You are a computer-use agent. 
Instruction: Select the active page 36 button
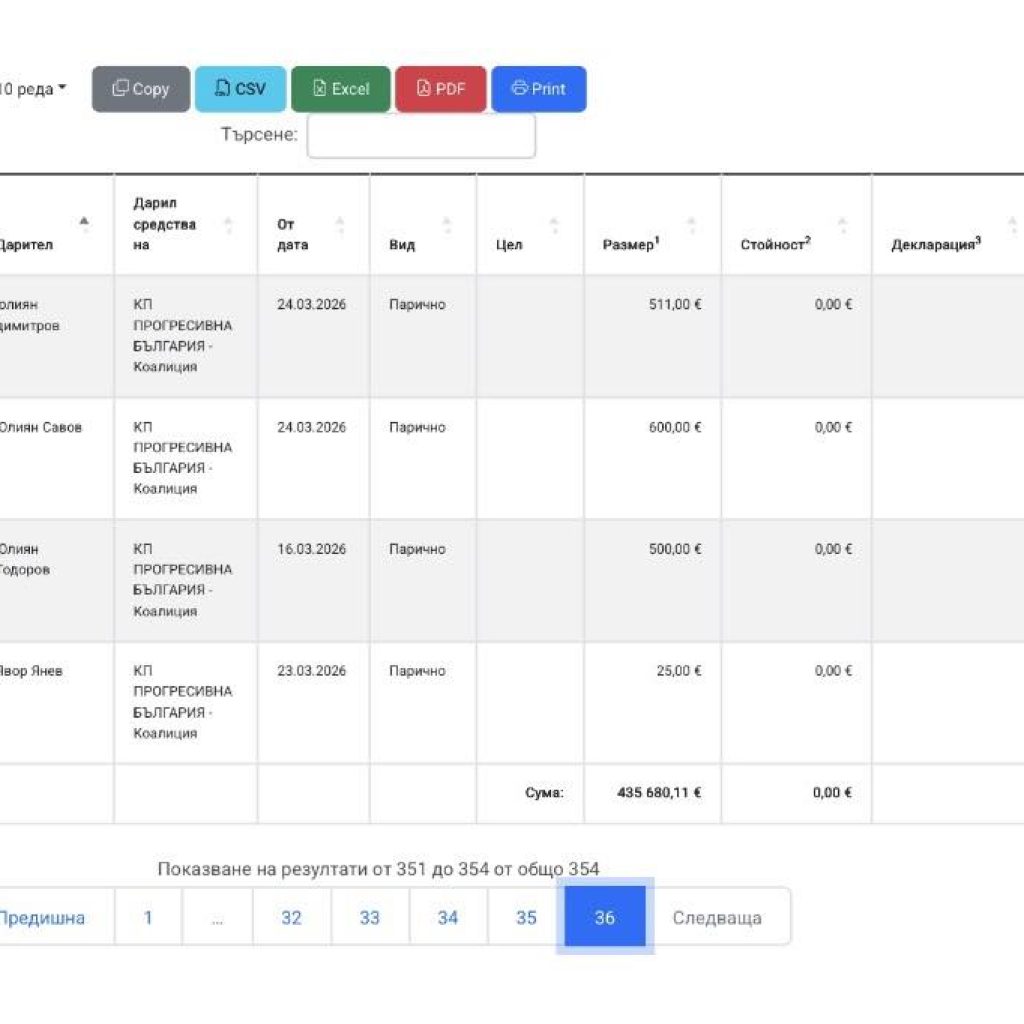tap(604, 917)
